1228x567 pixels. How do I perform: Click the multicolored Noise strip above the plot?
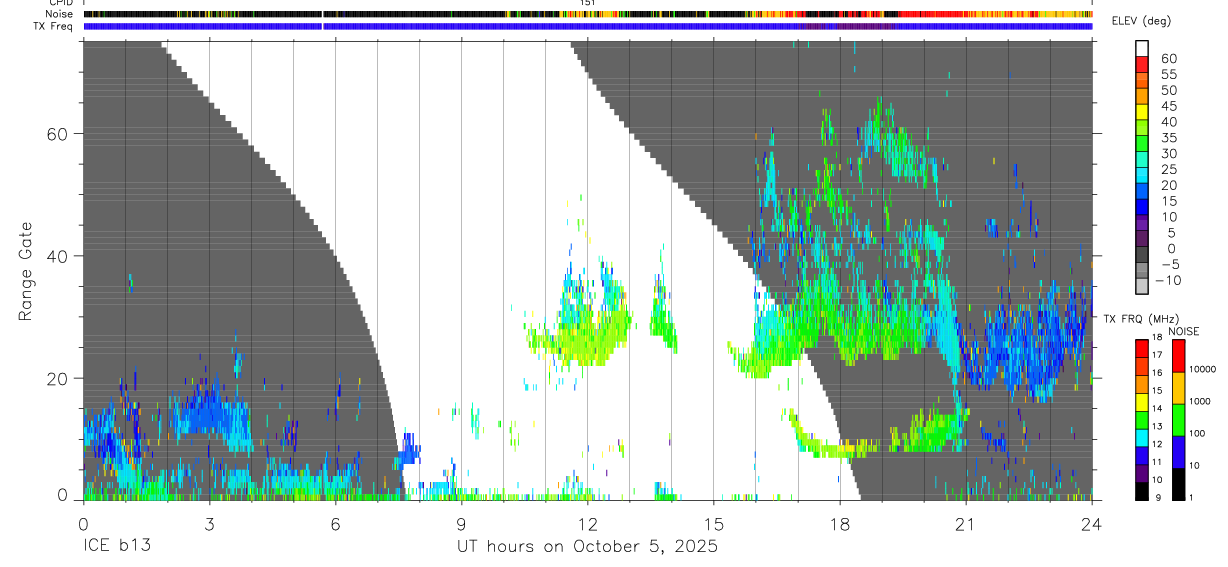click(x=587, y=14)
